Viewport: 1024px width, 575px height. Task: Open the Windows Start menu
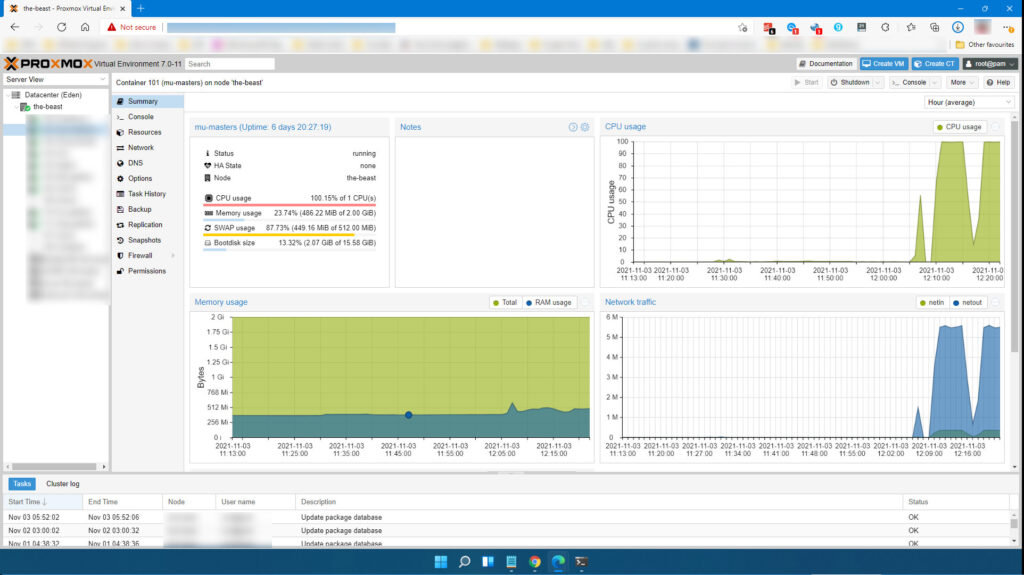click(441, 562)
